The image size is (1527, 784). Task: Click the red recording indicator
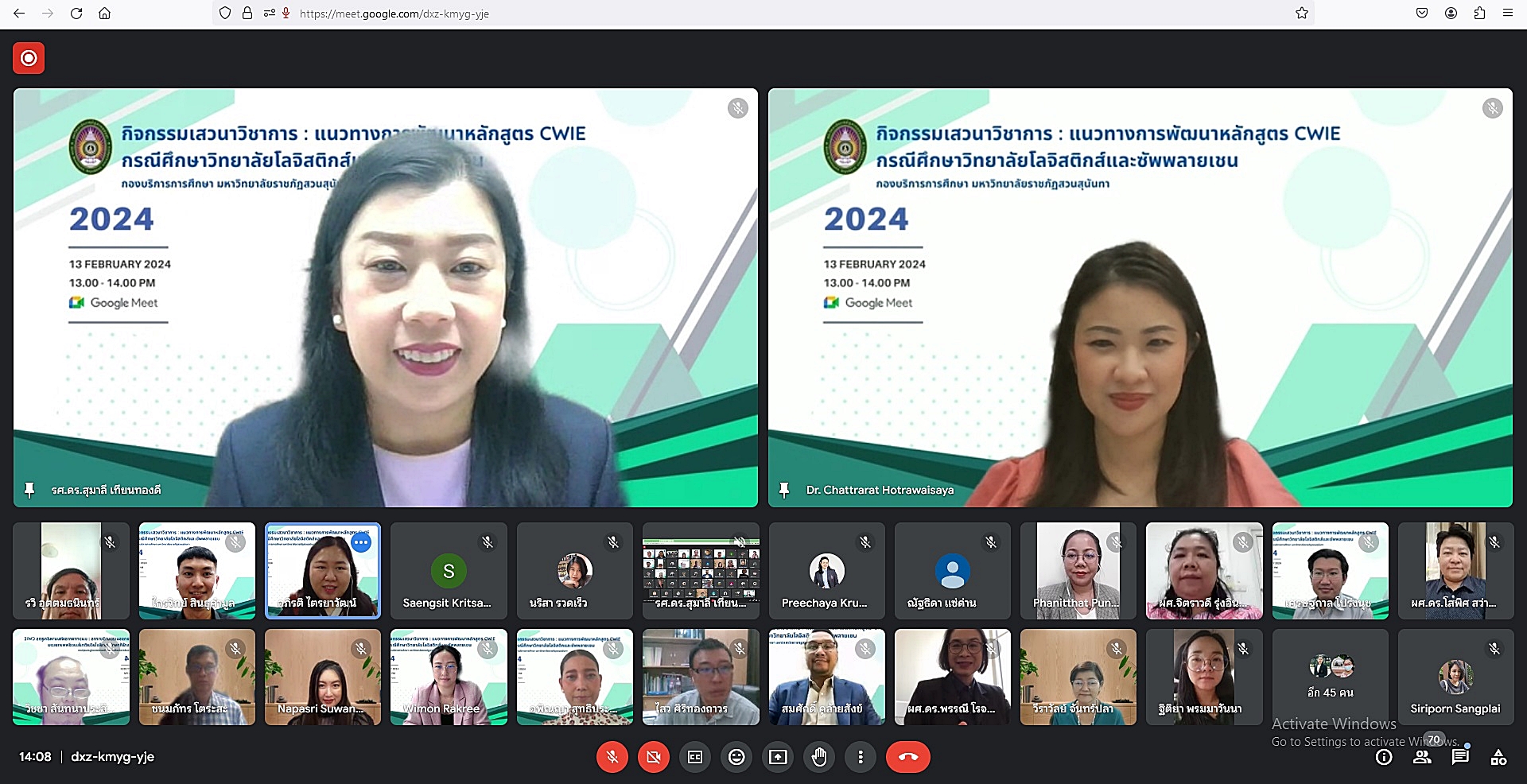click(x=29, y=58)
